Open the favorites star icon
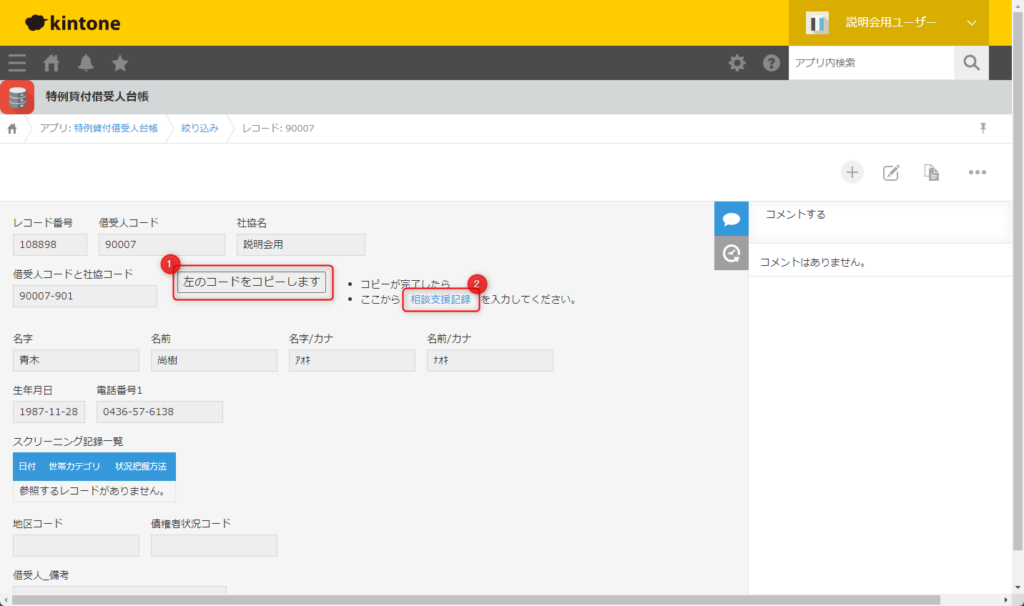The height and width of the screenshot is (606, 1024). (x=120, y=63)
